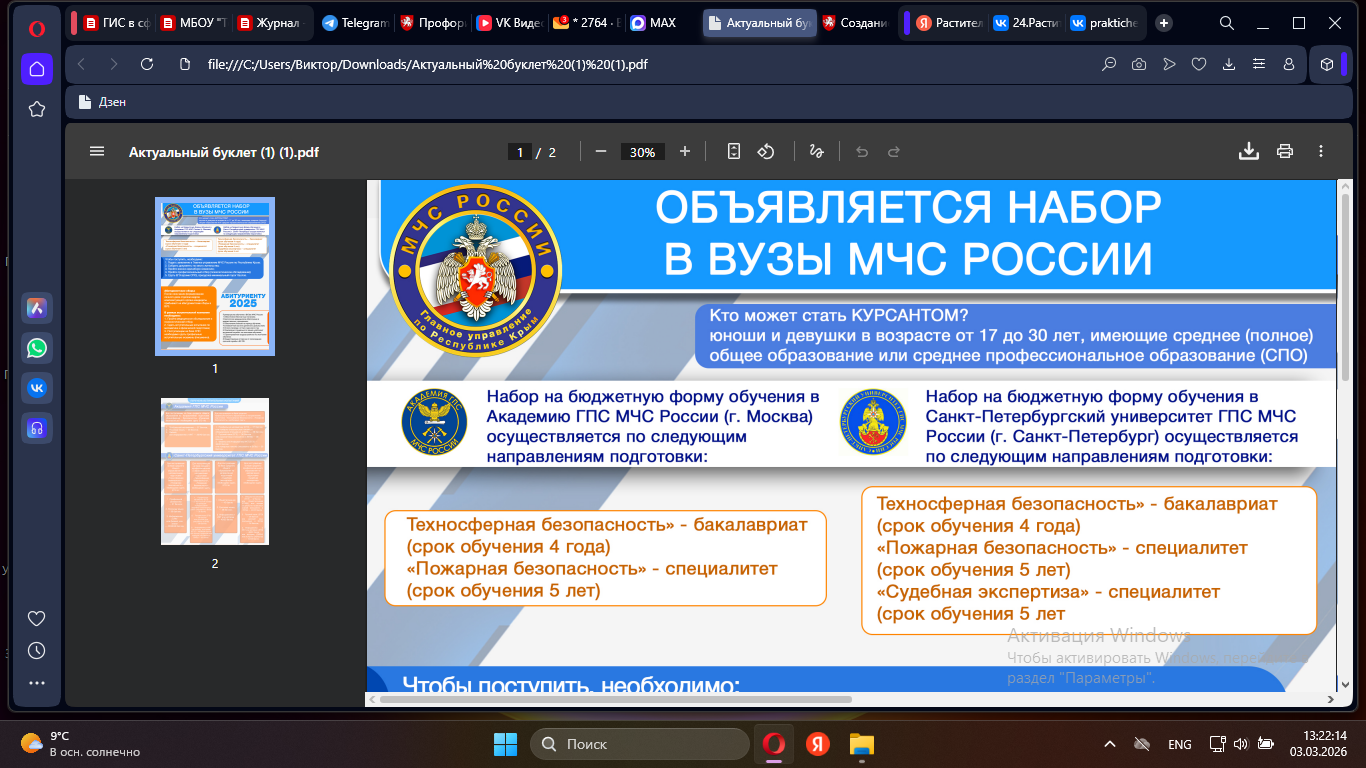
Task: Zoom out with the minus button
Action: point(601,152)
